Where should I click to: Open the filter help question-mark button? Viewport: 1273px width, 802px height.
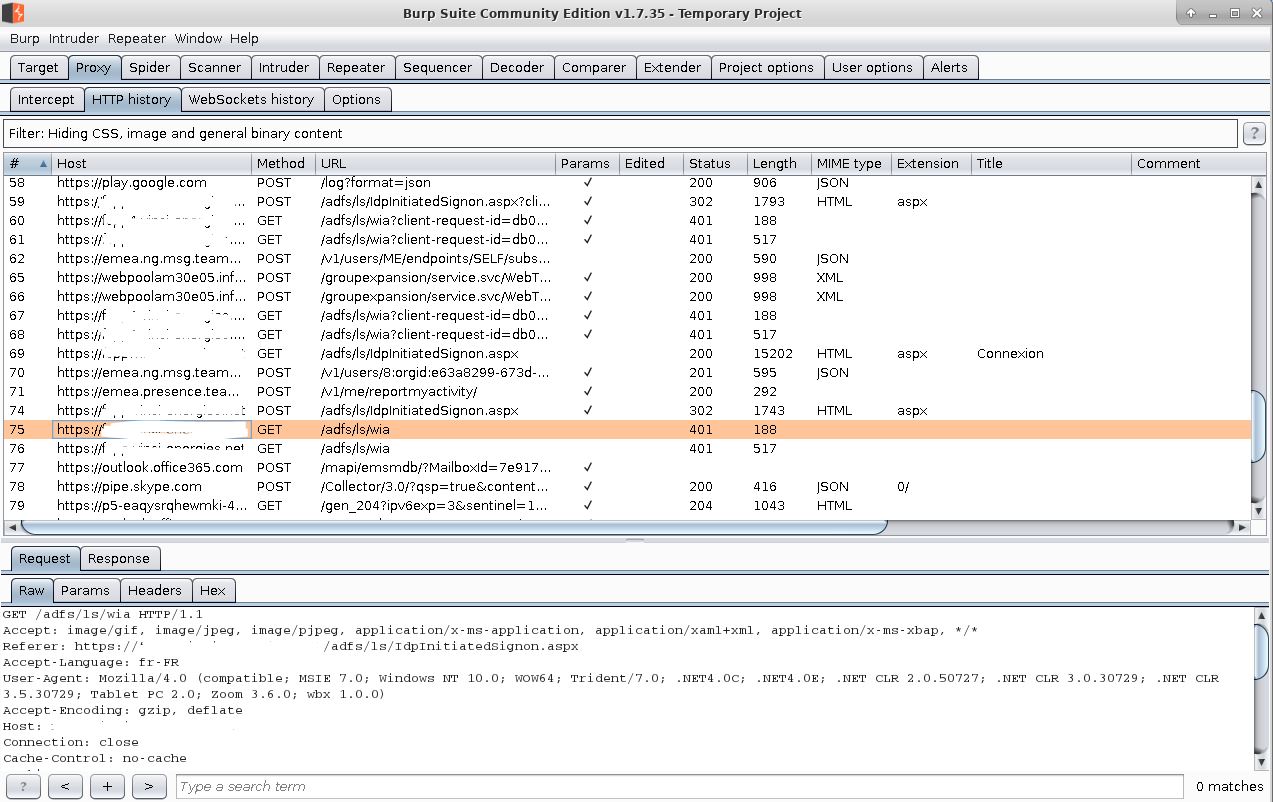click(1254, 134)
